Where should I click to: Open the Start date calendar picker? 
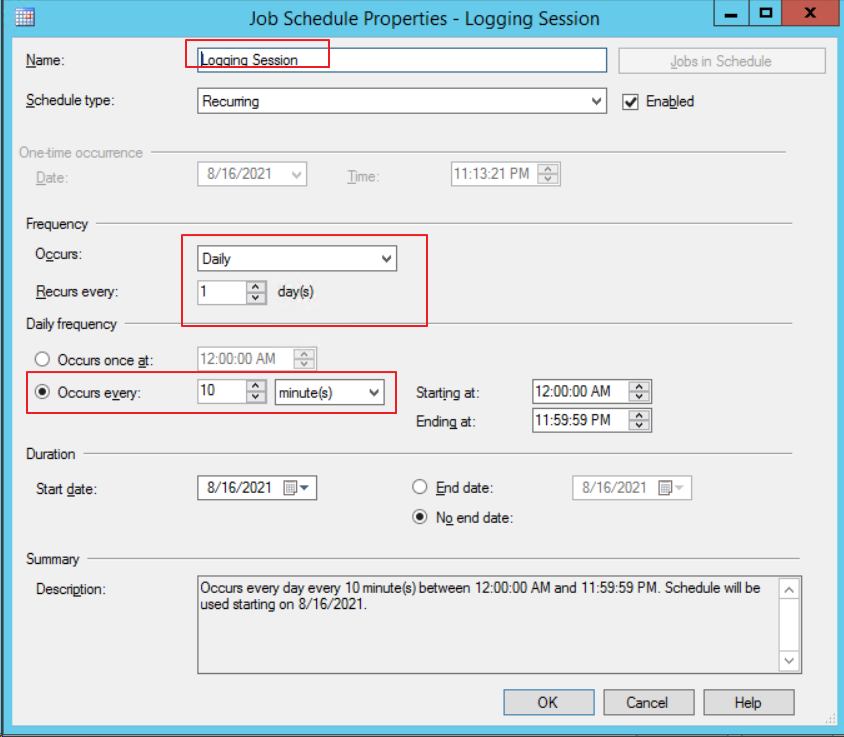tap(296, 488)
